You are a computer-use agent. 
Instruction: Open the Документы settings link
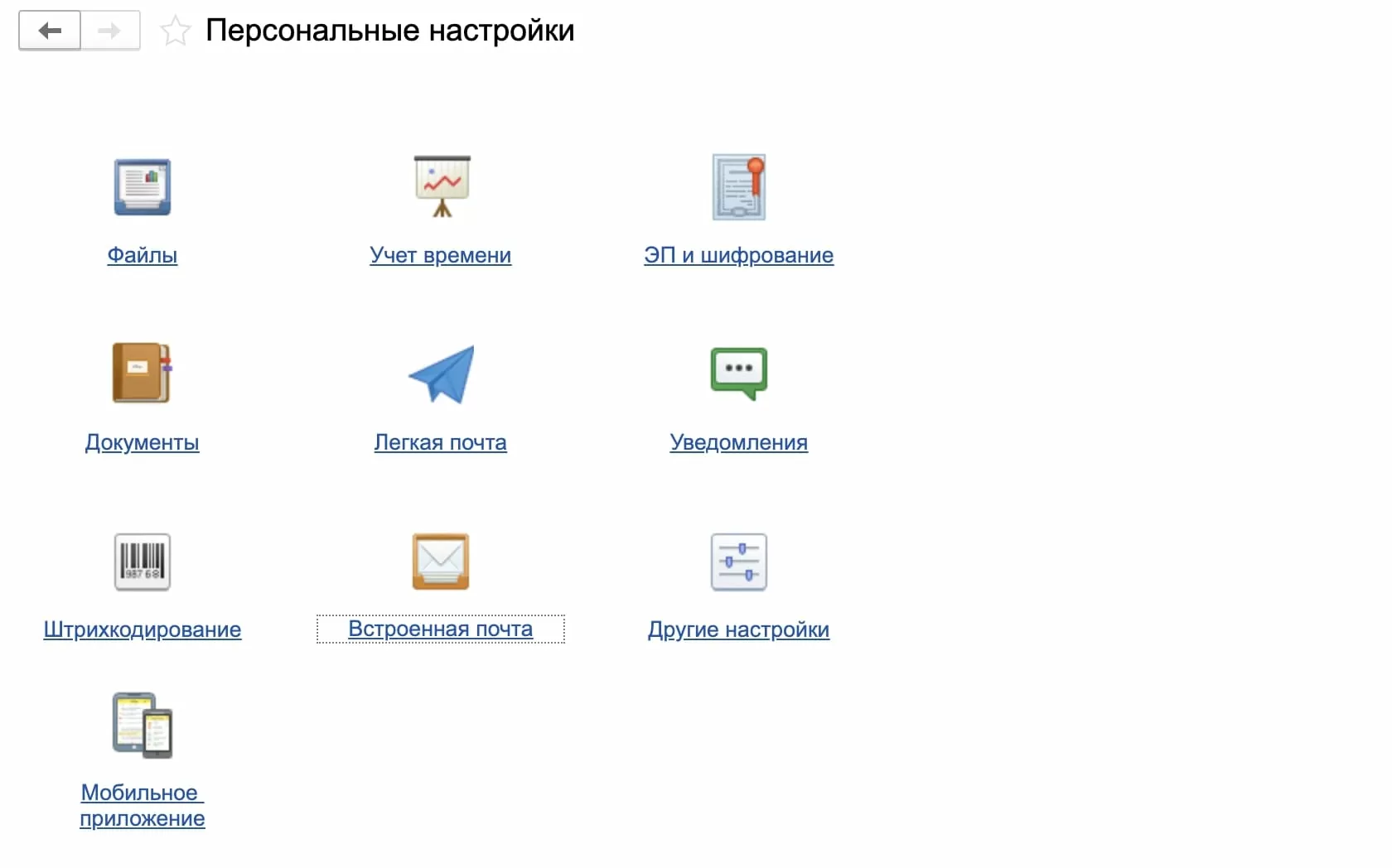tap(143, 442)
